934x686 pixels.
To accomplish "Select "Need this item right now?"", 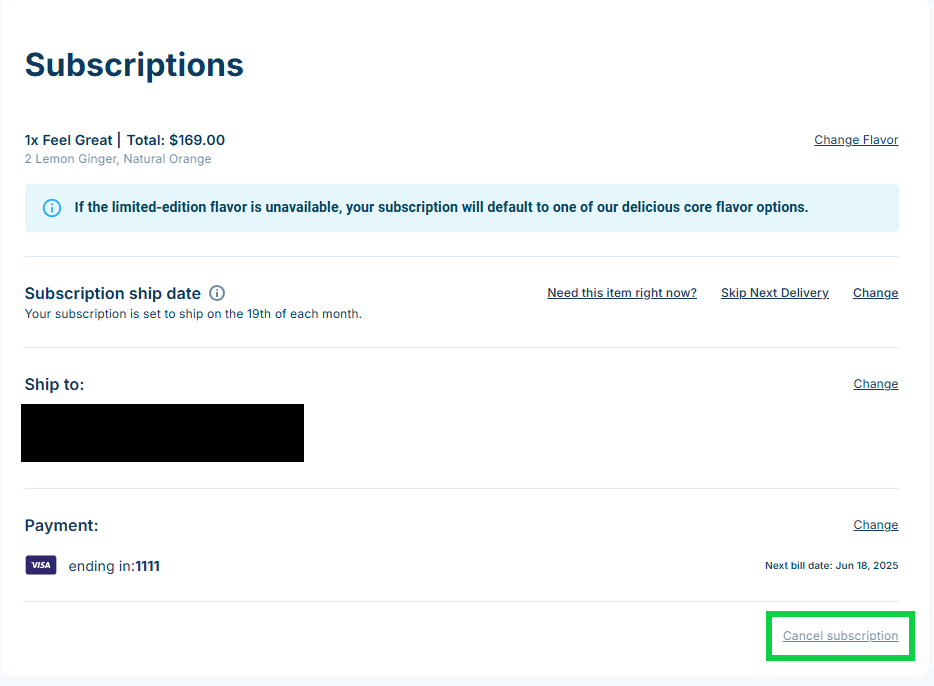I will coord(622,293).
